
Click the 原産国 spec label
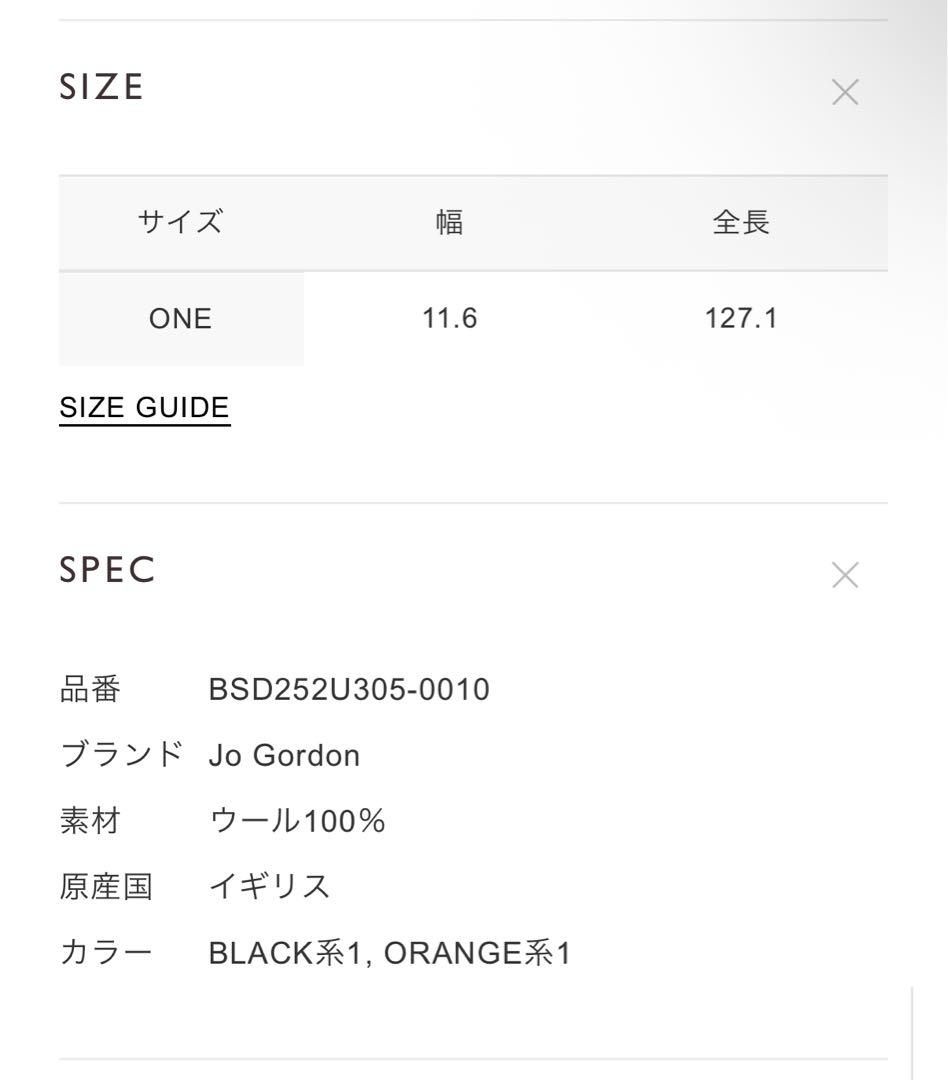pos(107,885)
